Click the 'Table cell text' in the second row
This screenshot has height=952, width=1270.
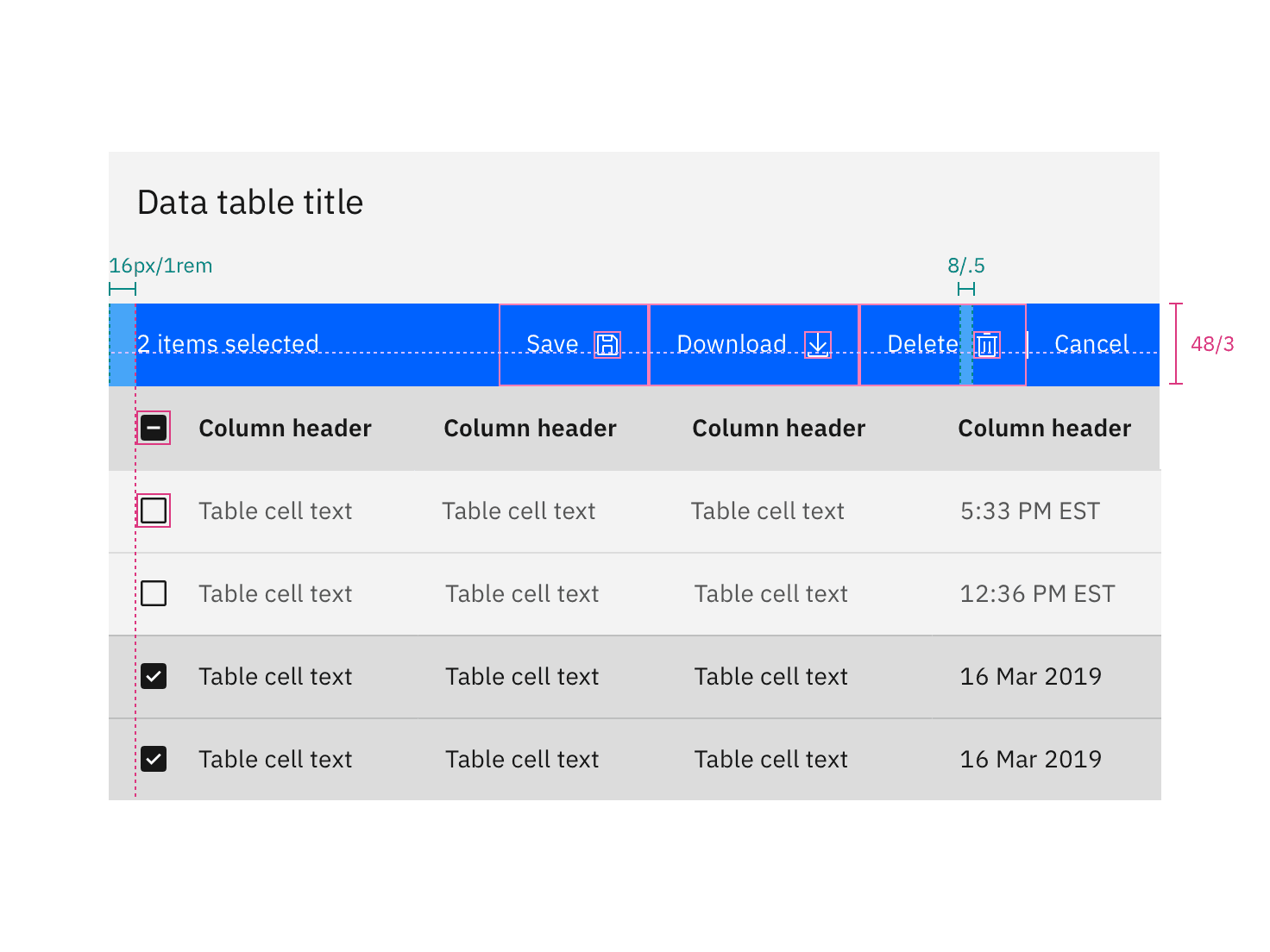(274, 593)
